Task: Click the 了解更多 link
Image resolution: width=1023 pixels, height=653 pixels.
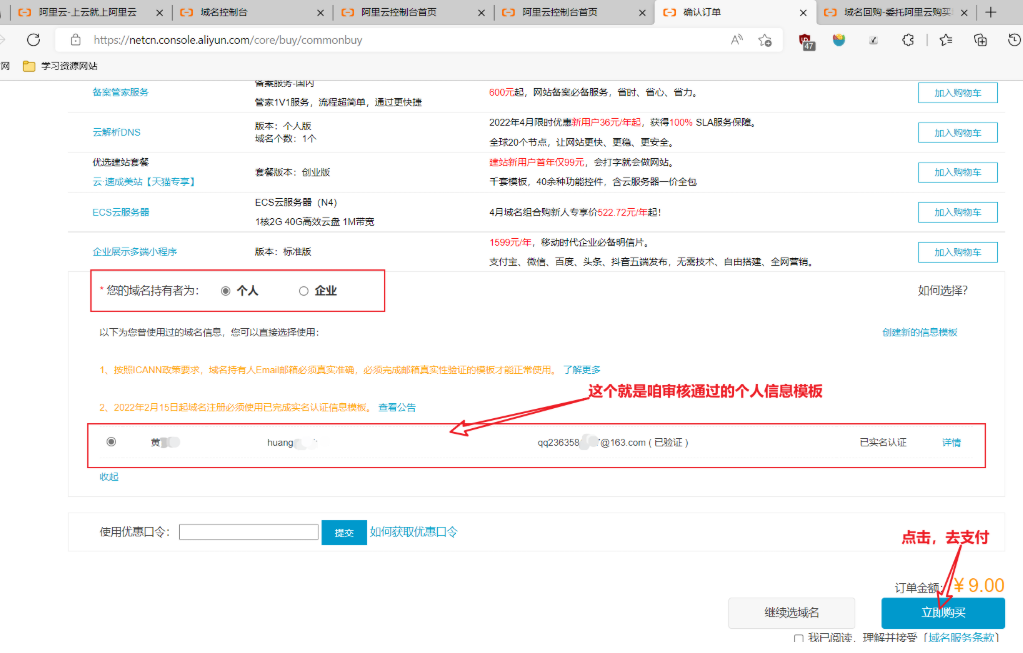Action: tap(582, 370)
